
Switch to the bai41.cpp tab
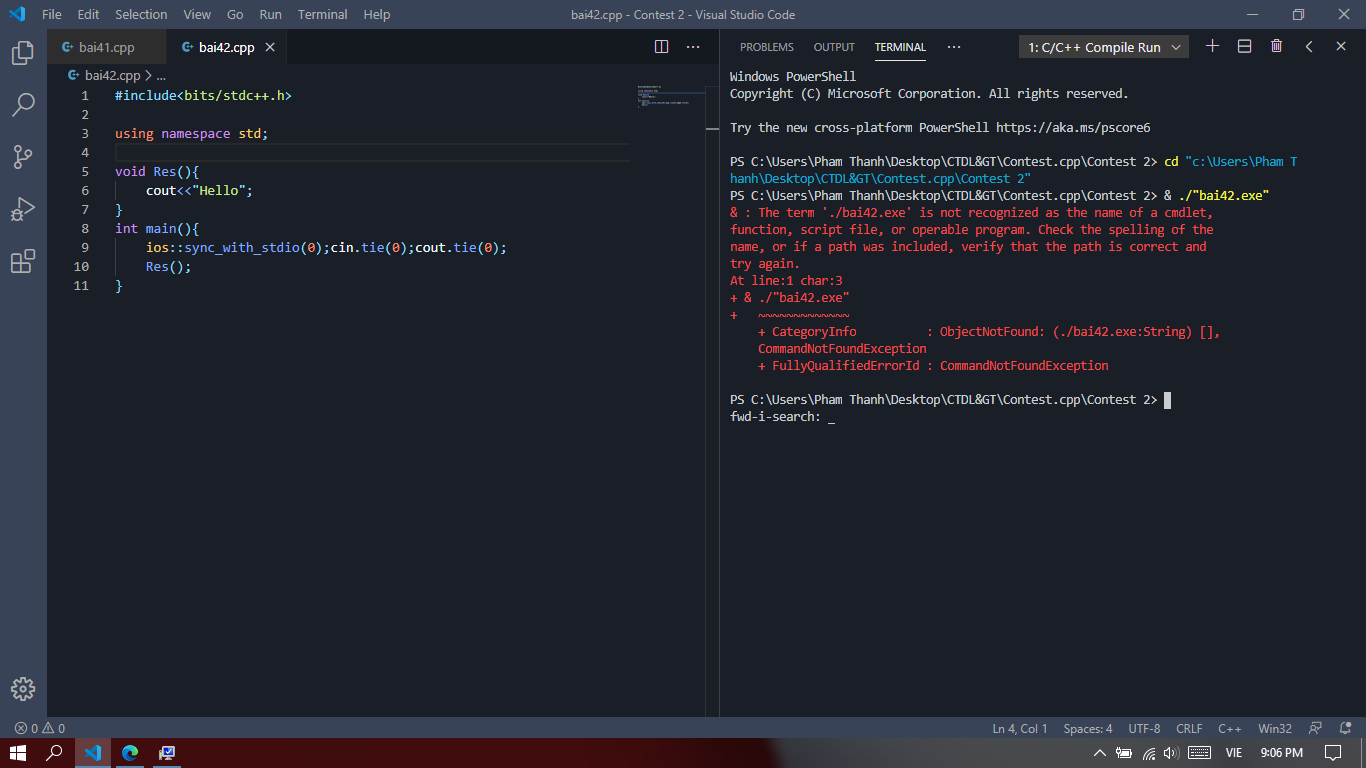coord(106,47)
